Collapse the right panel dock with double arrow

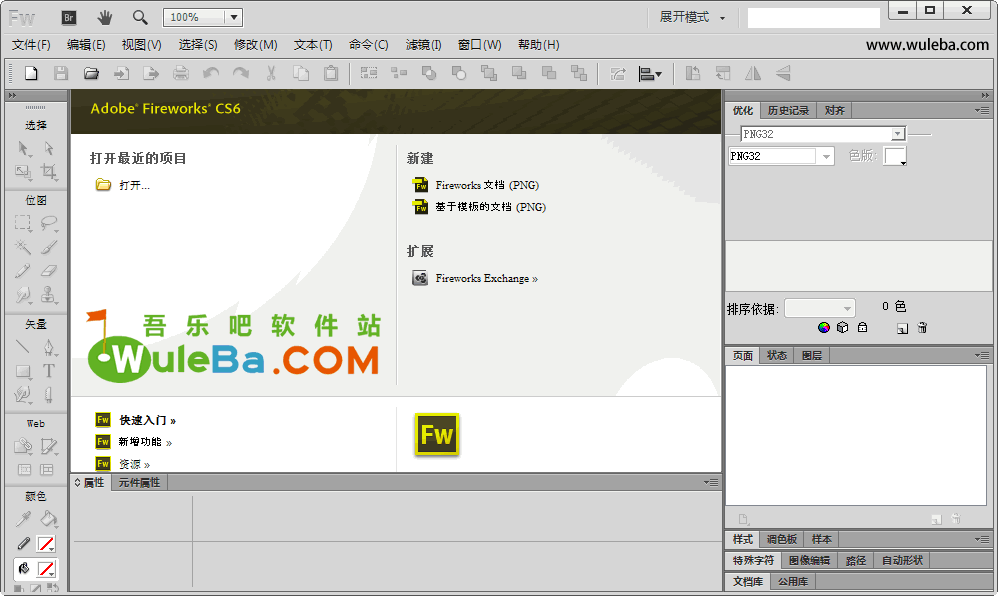[x=985, y=96]
